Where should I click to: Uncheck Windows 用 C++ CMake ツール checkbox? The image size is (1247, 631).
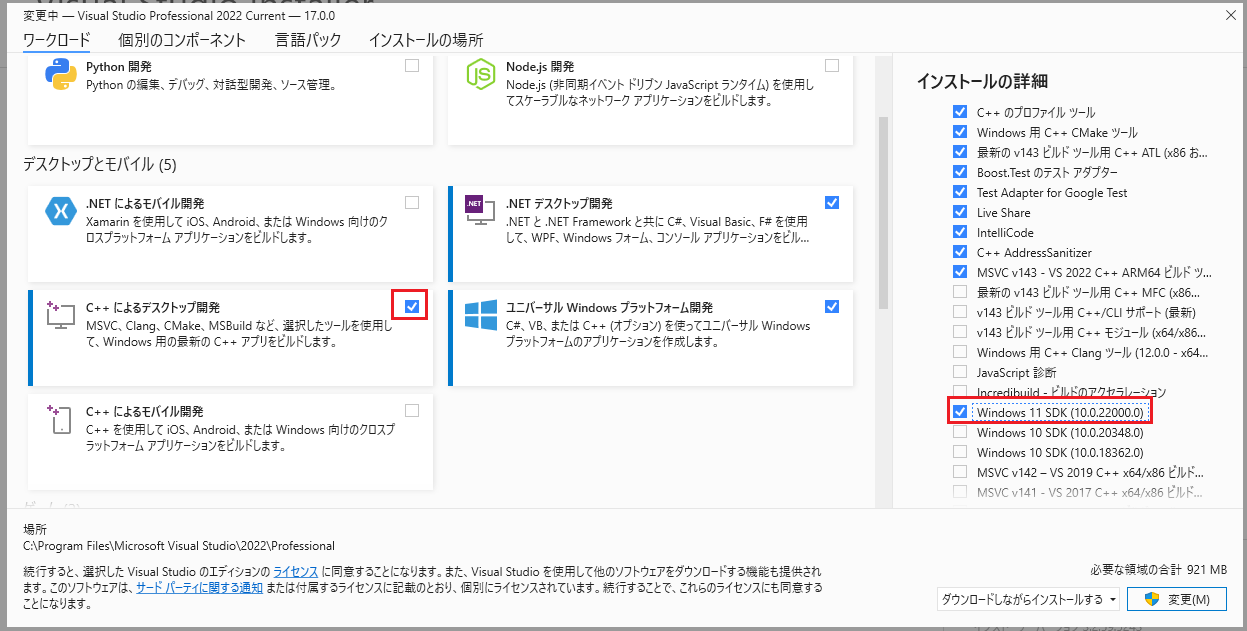point(960,132)
